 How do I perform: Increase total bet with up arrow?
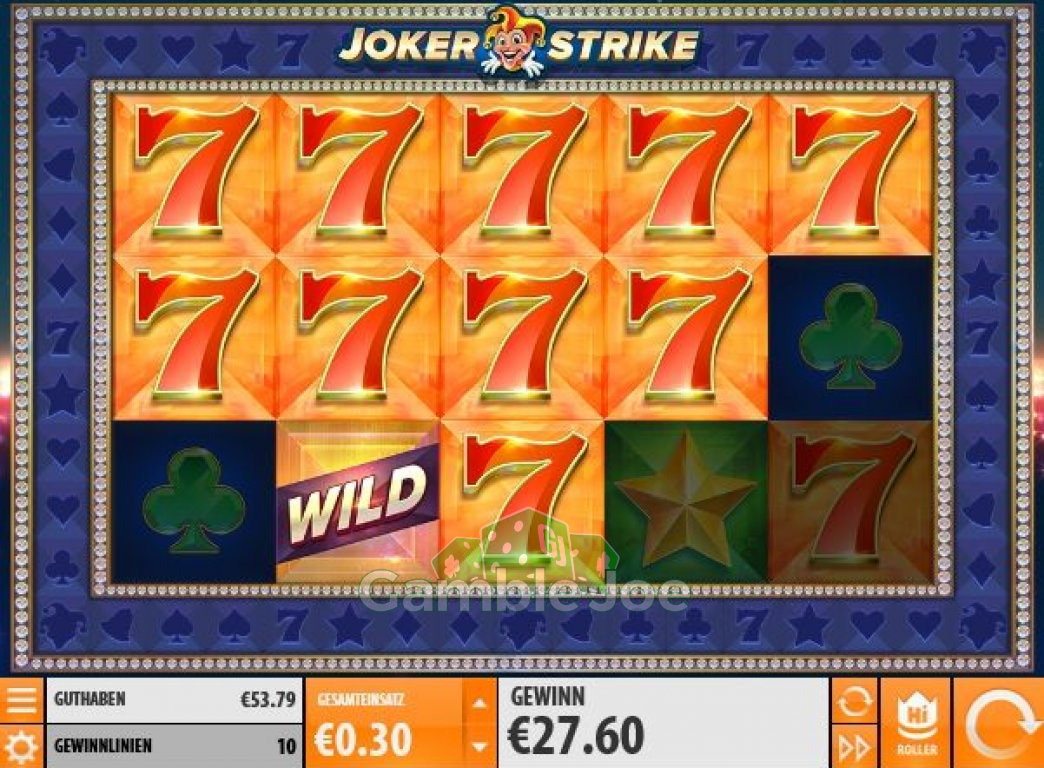(479, 703)
